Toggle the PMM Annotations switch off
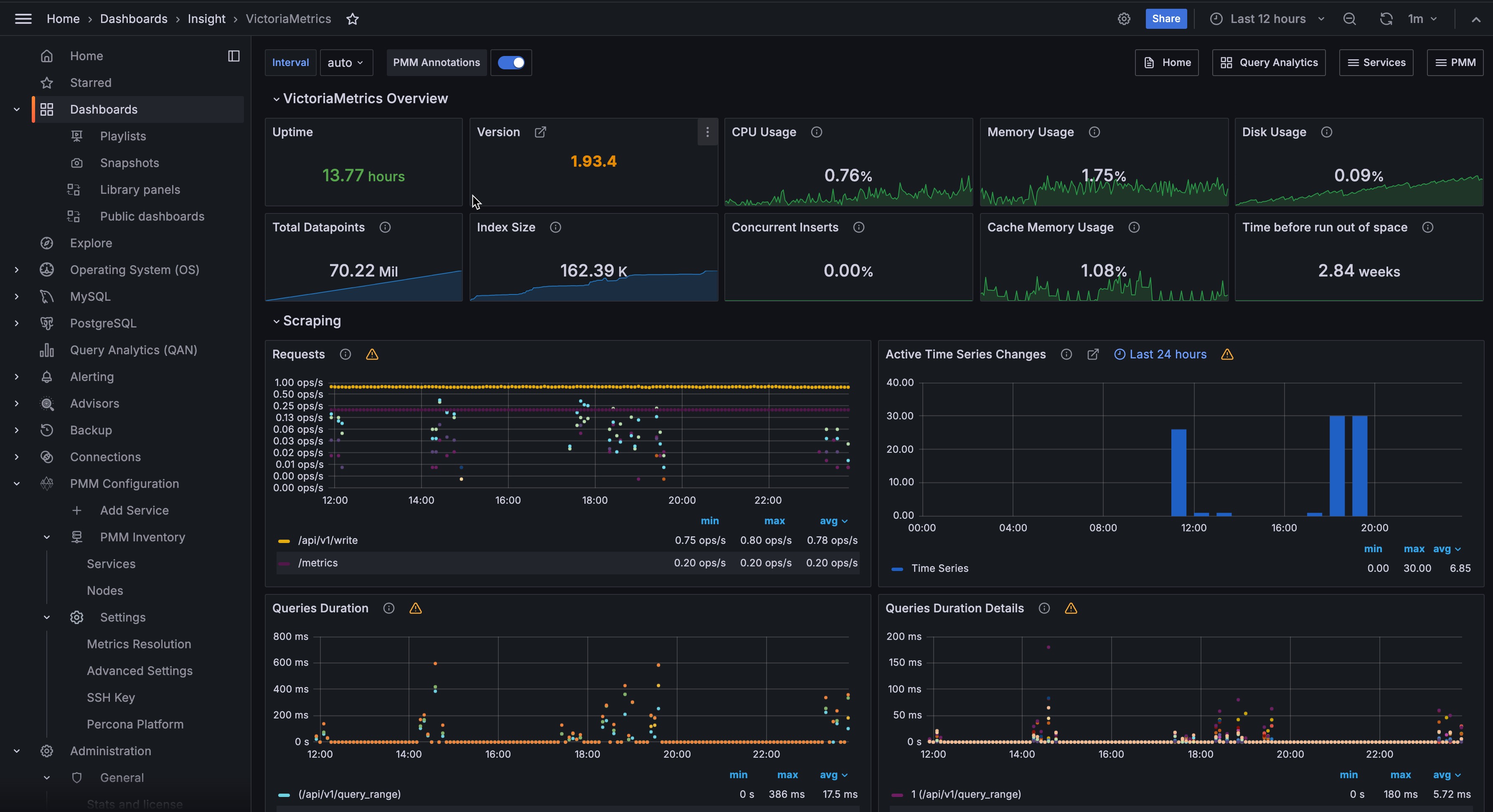The height and width of the screenshot is (812, 1493). (x=510, y=63)
